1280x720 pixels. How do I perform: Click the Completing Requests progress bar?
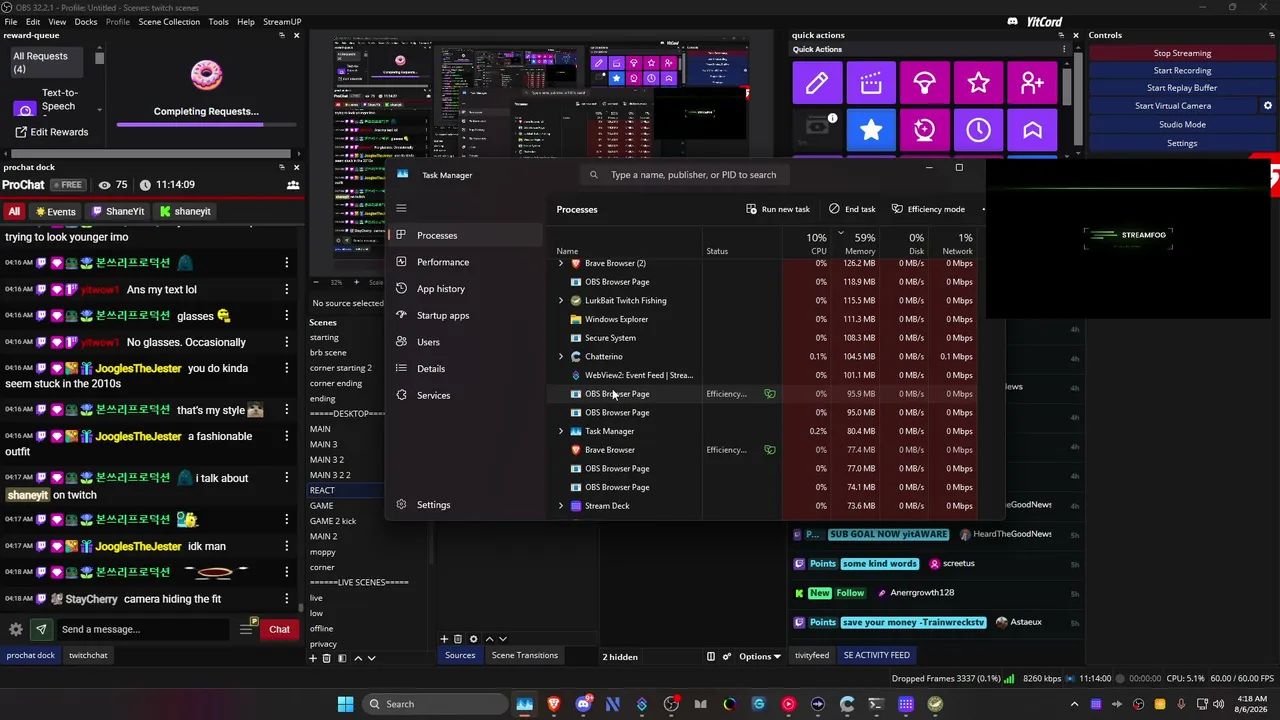point(206,124)
